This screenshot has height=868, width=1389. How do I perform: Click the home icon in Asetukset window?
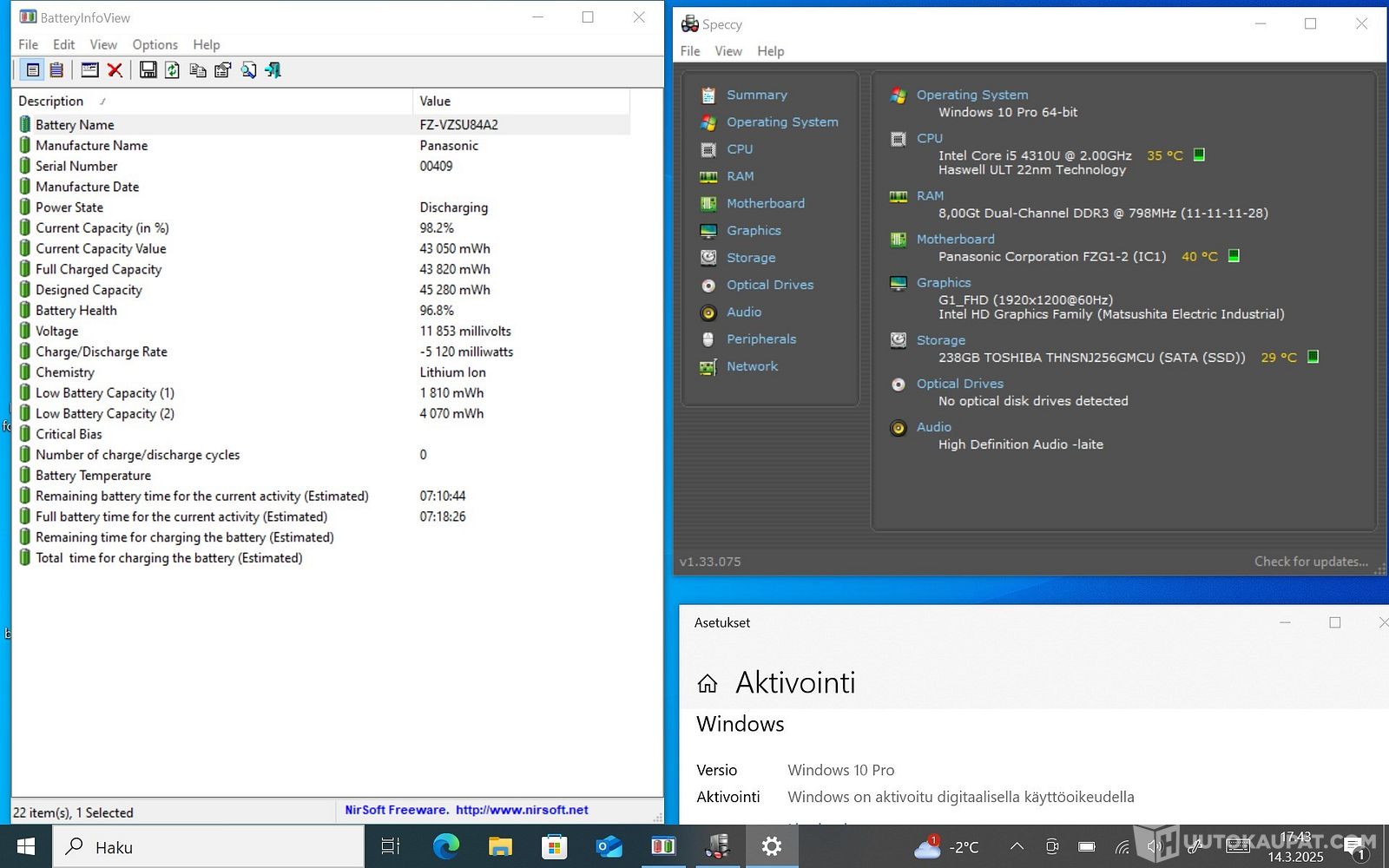tap(708, 684)
